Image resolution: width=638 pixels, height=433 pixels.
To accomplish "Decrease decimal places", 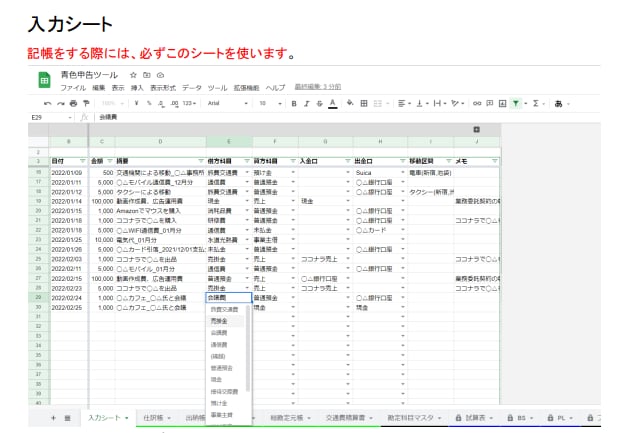I will pos(162,103).
